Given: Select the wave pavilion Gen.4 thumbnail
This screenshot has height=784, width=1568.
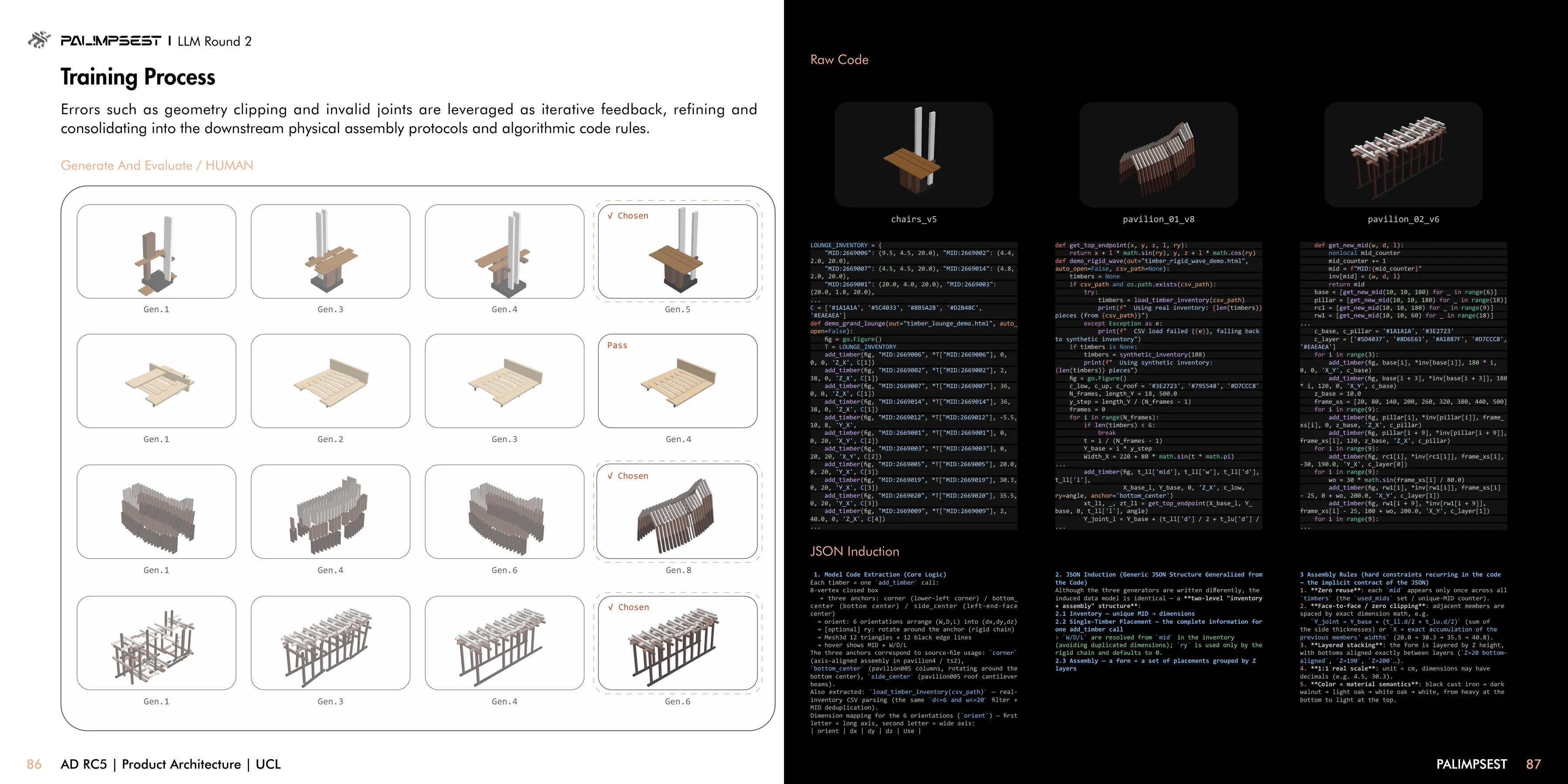Looking at the screenshot, I should 331,512.
